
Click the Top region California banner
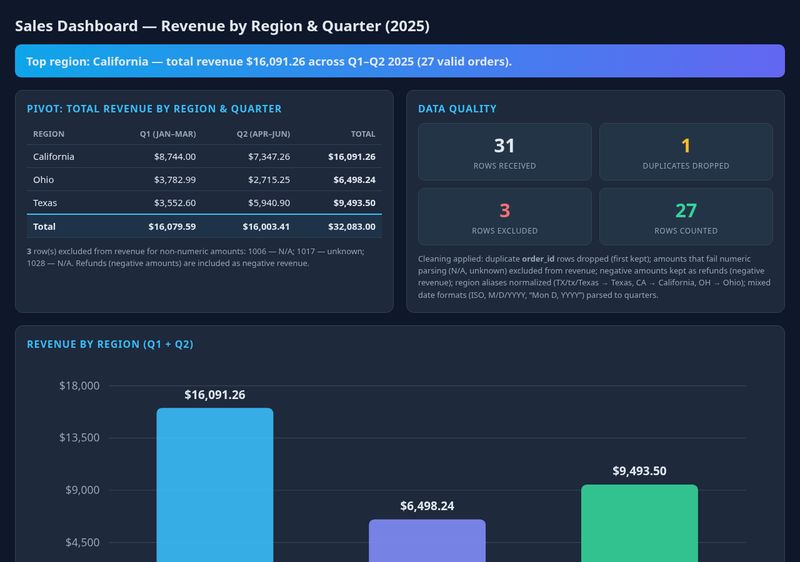point(399,61)
